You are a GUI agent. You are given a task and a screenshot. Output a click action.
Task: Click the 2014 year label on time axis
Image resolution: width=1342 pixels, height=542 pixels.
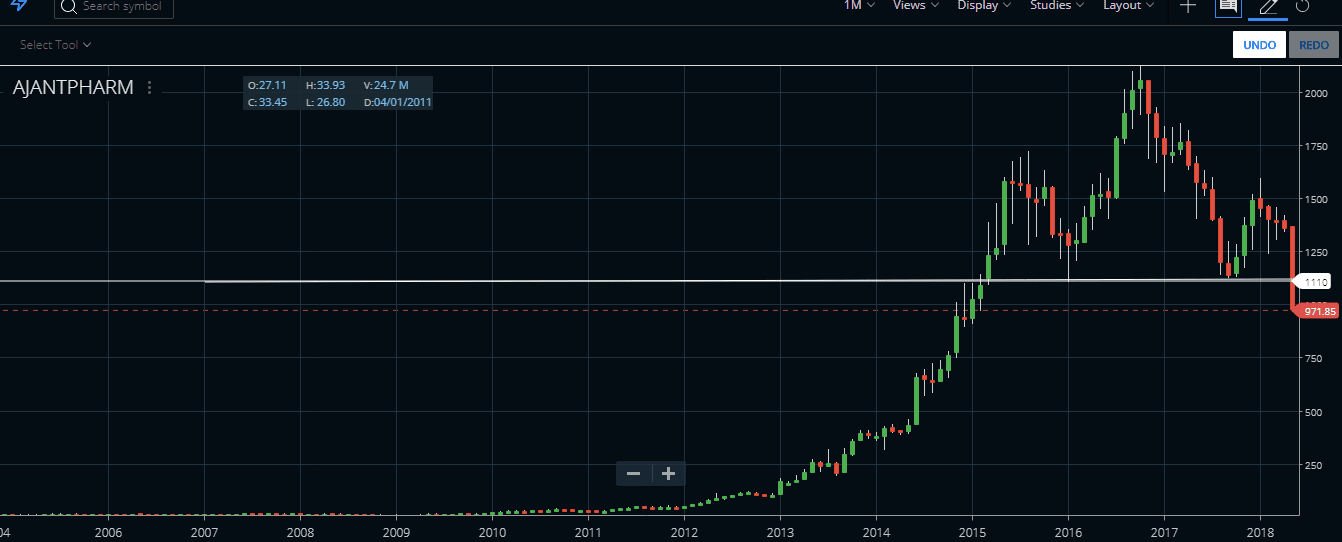point(876,531)
